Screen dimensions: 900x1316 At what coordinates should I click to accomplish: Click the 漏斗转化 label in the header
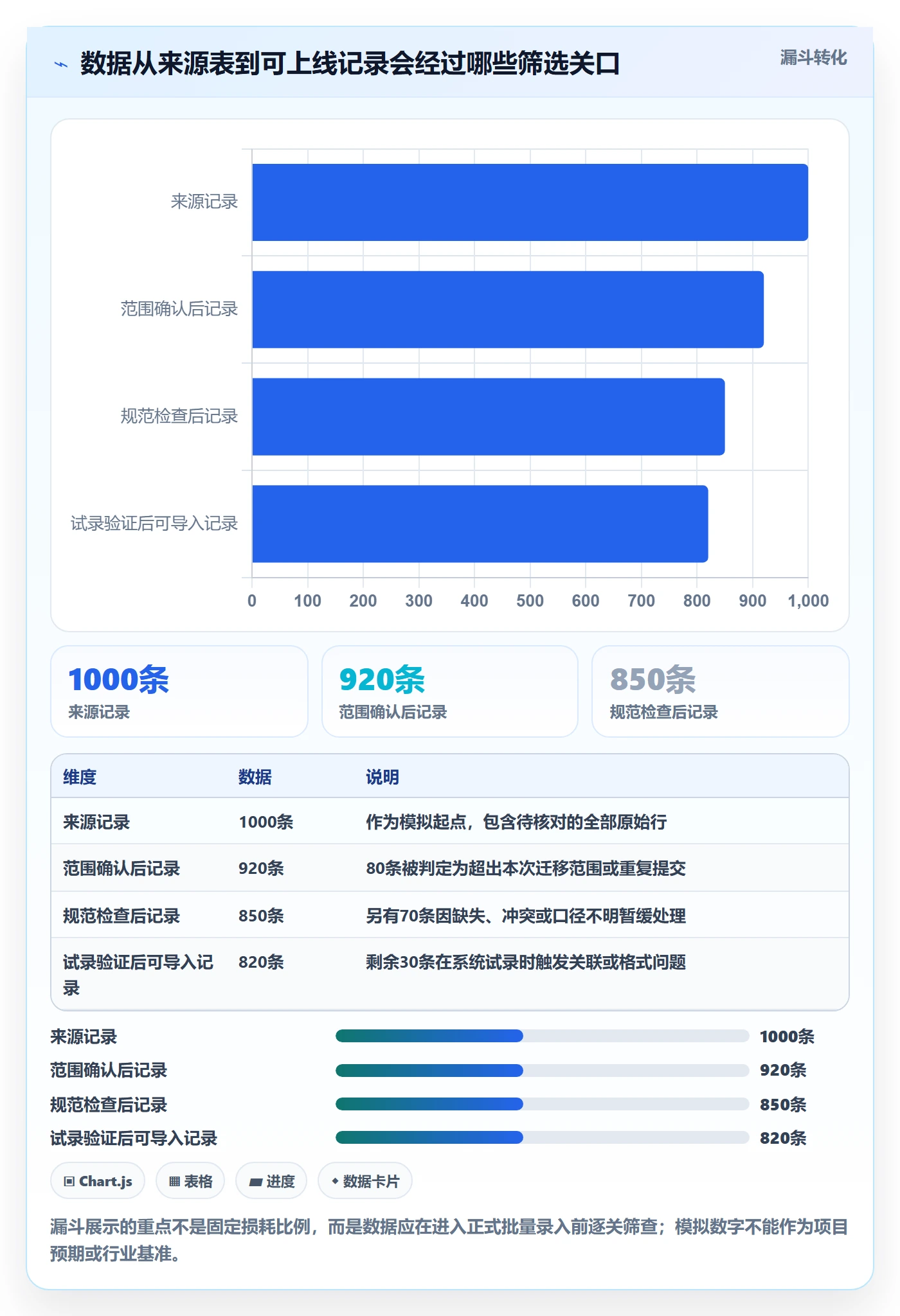813,58
